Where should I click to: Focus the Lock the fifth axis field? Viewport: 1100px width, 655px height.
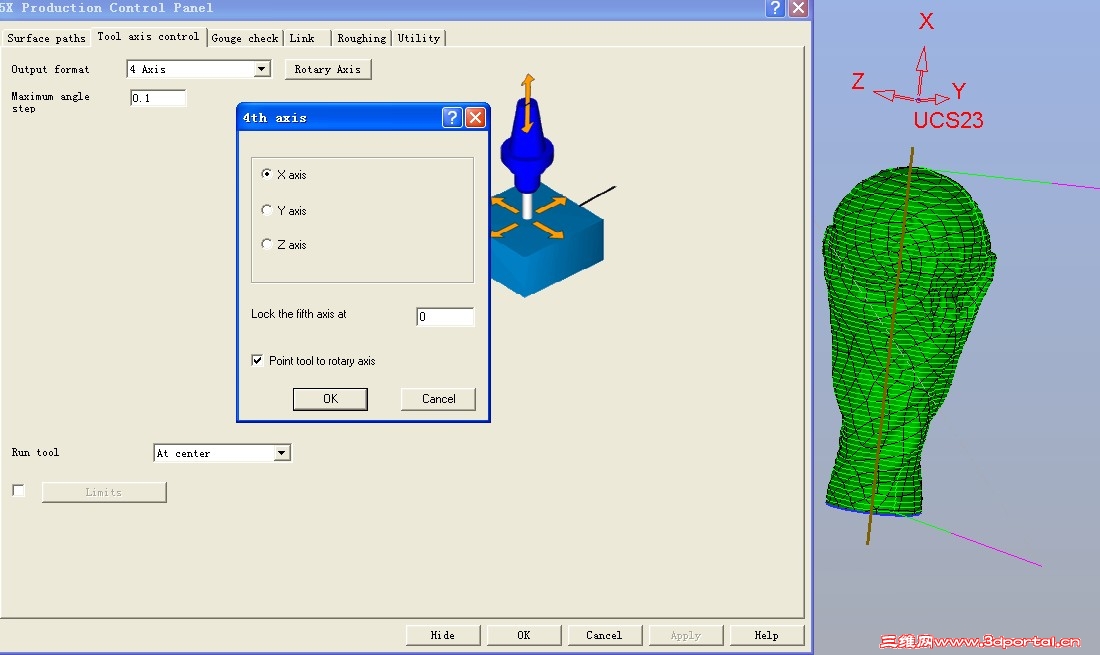point(445,317)
